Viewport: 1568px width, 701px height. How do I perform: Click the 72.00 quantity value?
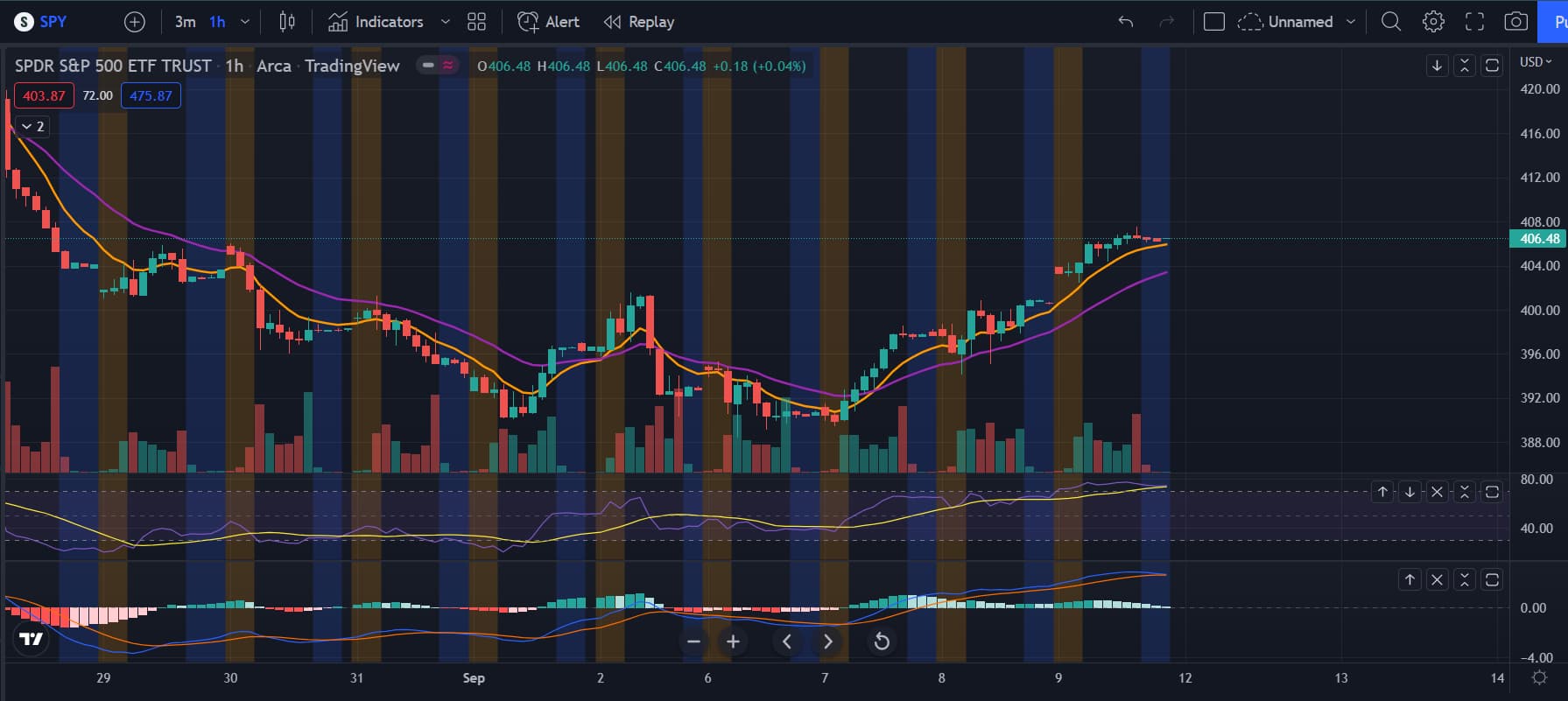97,95
